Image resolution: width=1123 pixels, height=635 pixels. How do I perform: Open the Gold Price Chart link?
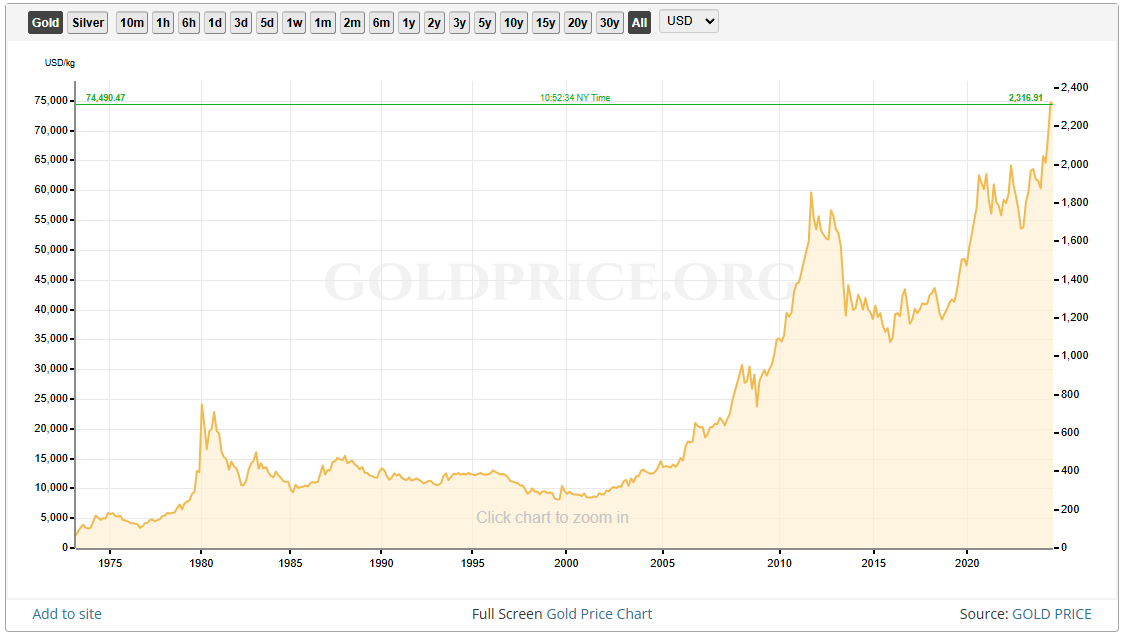(599, 614)
